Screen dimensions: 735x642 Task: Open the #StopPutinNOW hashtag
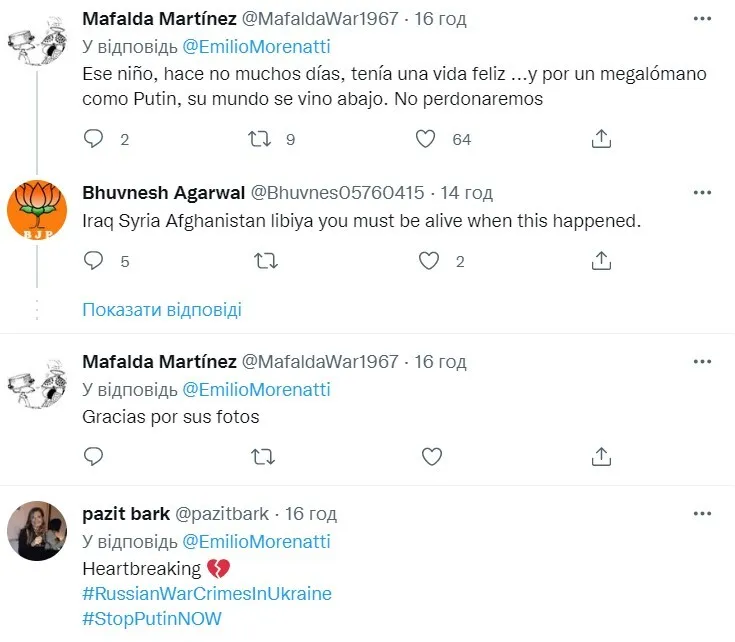(151, 619)
